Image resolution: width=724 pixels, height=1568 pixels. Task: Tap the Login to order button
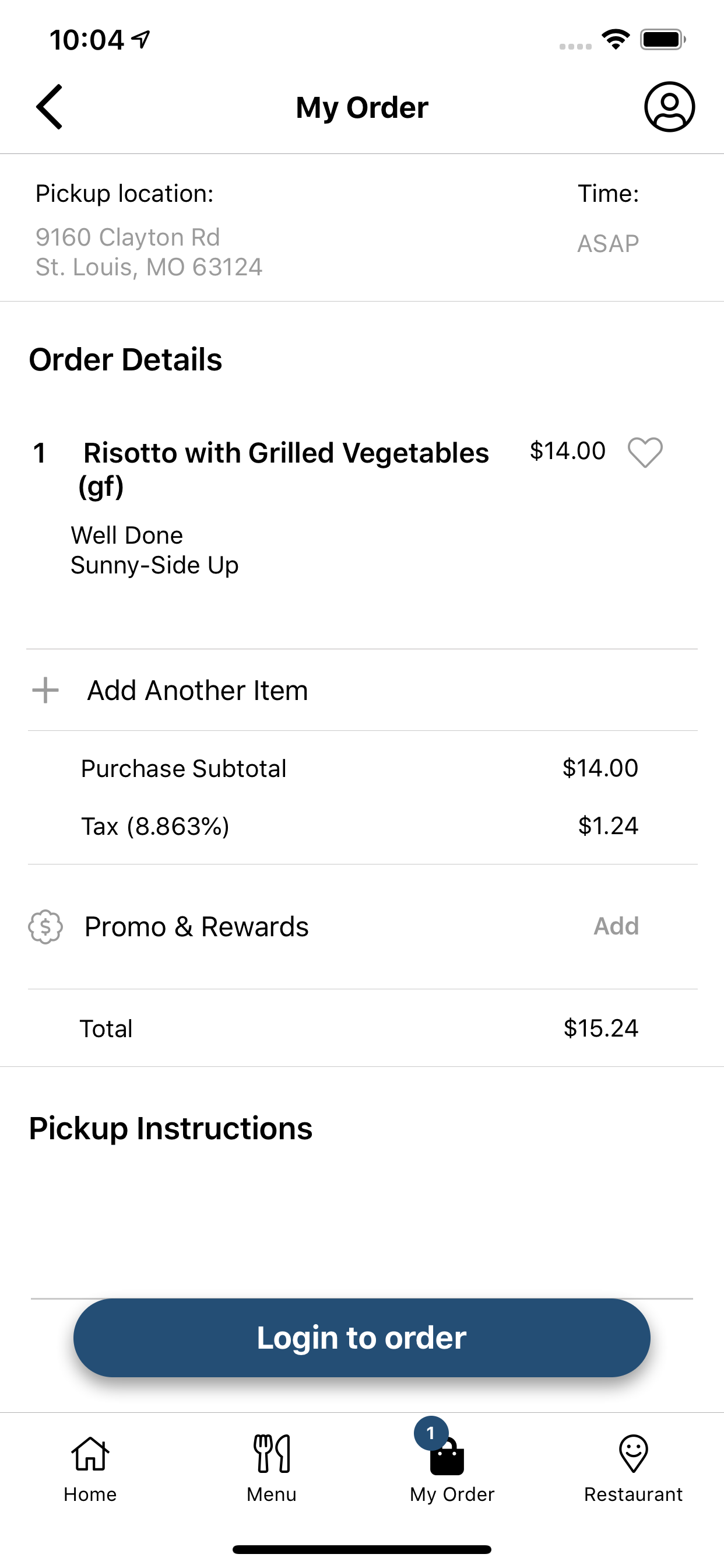pos(362,1338)
